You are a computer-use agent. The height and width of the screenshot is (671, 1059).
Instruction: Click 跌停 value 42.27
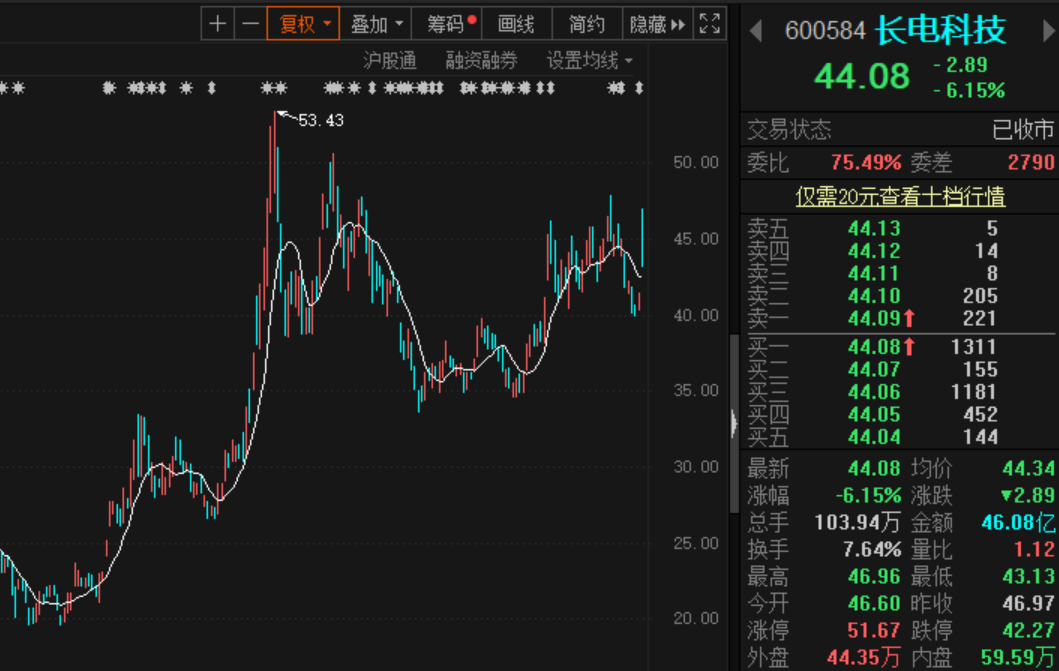tap(1029, 630)
